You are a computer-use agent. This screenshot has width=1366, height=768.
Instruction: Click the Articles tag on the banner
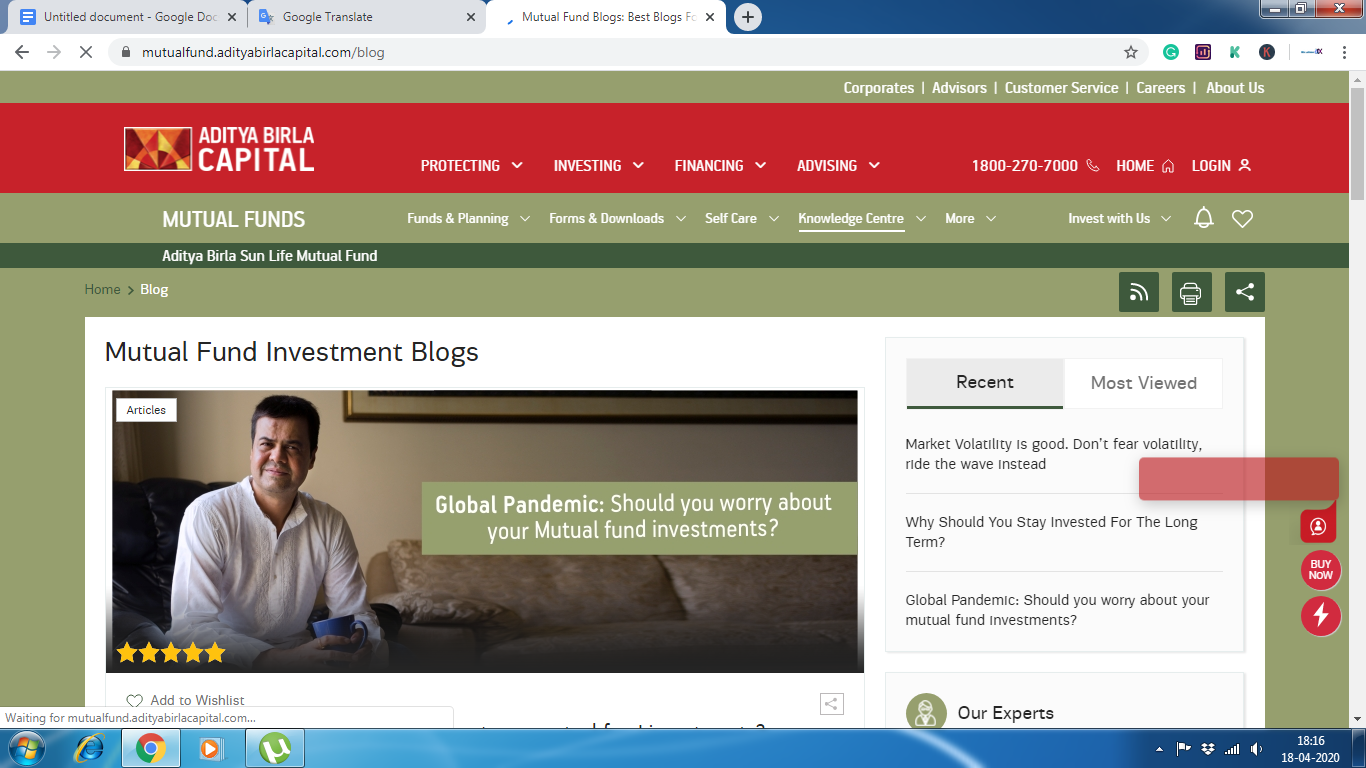146,410
